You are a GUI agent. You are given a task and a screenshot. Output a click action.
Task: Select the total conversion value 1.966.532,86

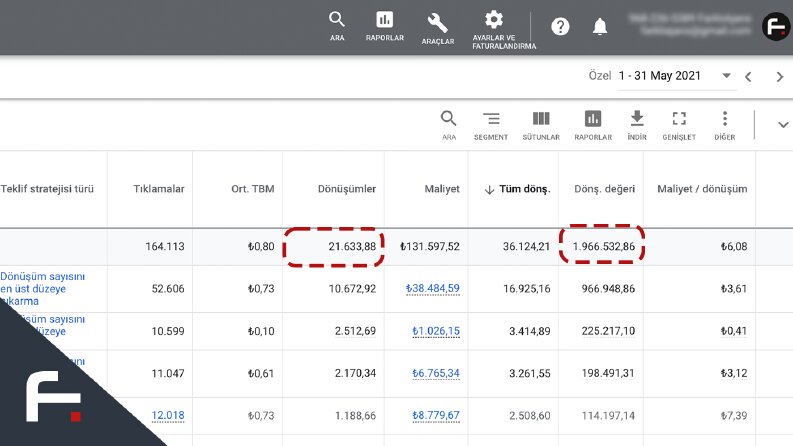[603, 247]
